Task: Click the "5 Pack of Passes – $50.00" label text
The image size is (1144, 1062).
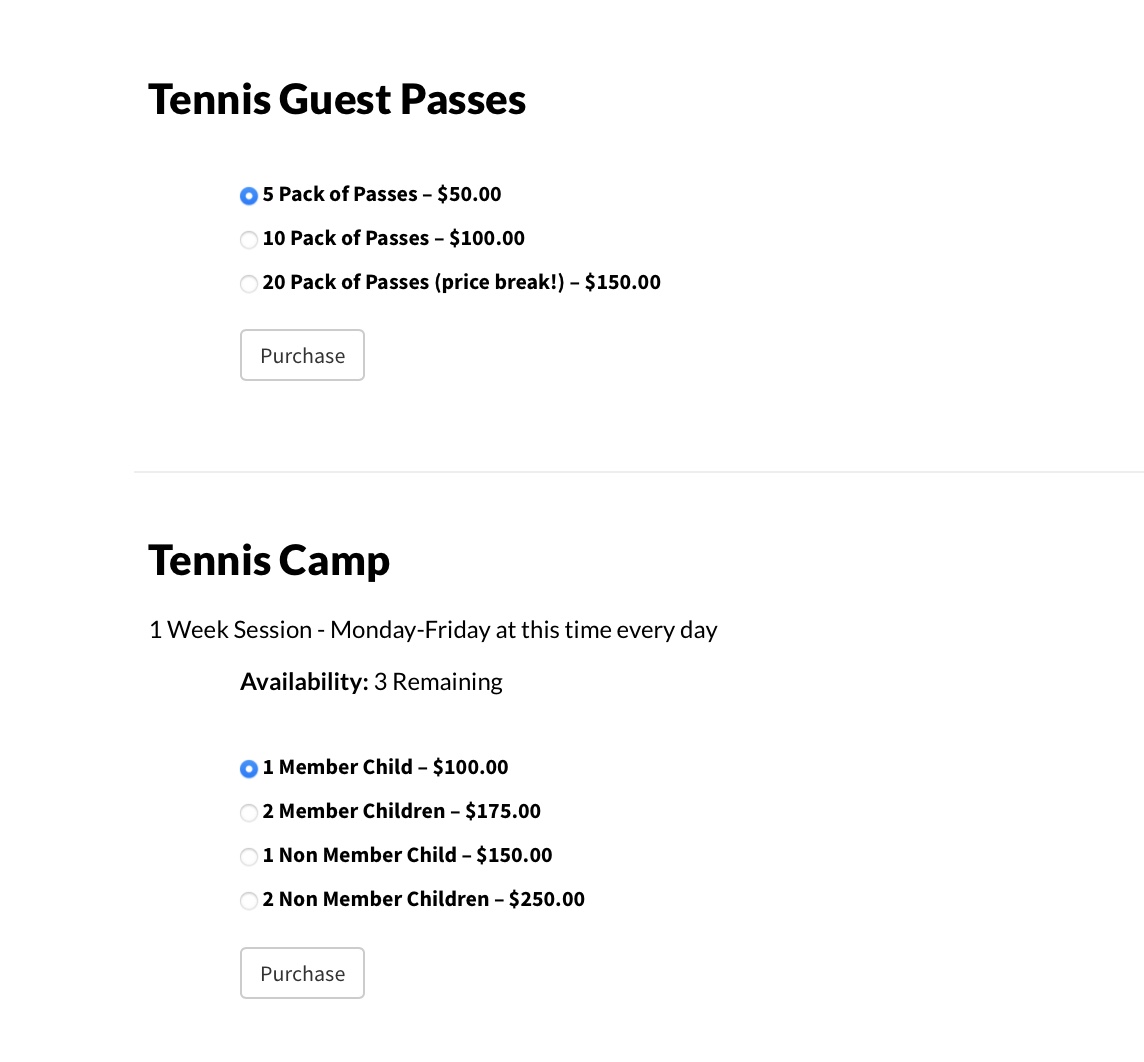Action: pyautogui.click(x=382, y=194)
